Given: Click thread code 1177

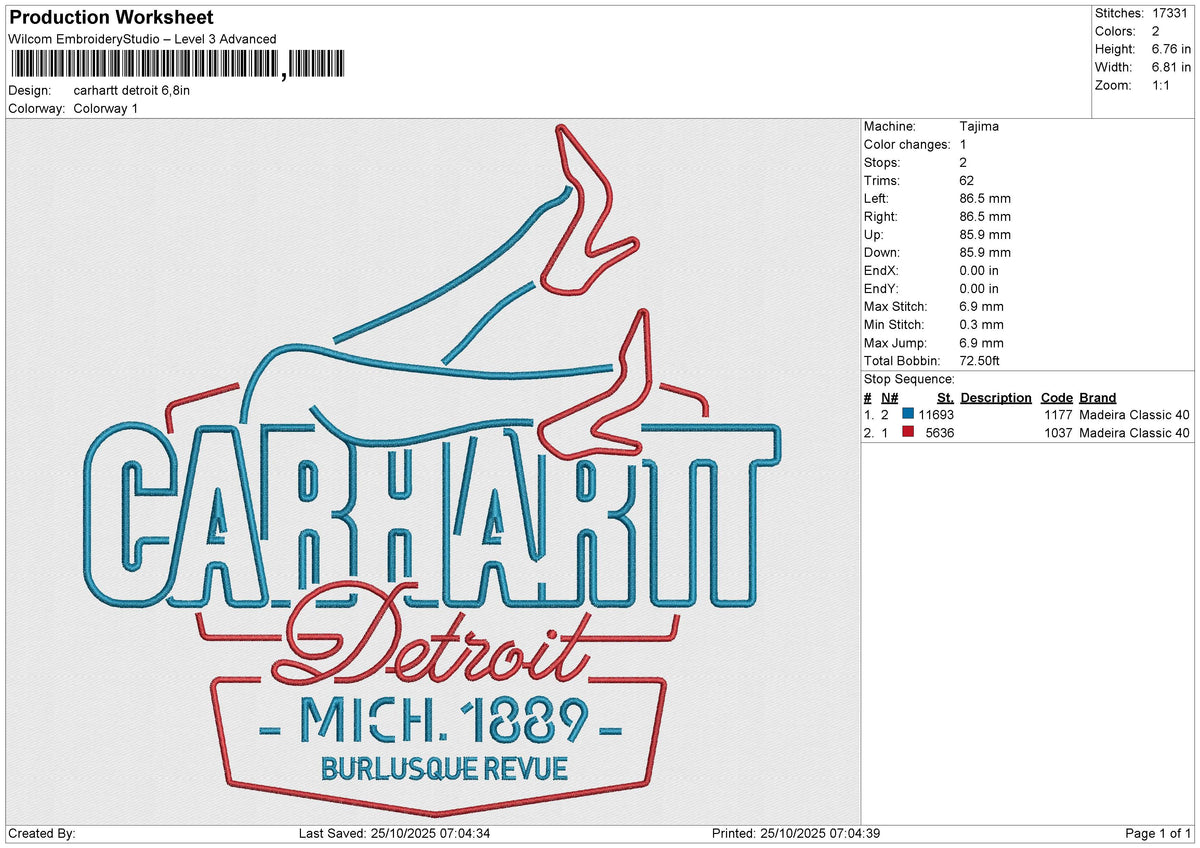Looking at the screenshot, I should (1059, 415).
